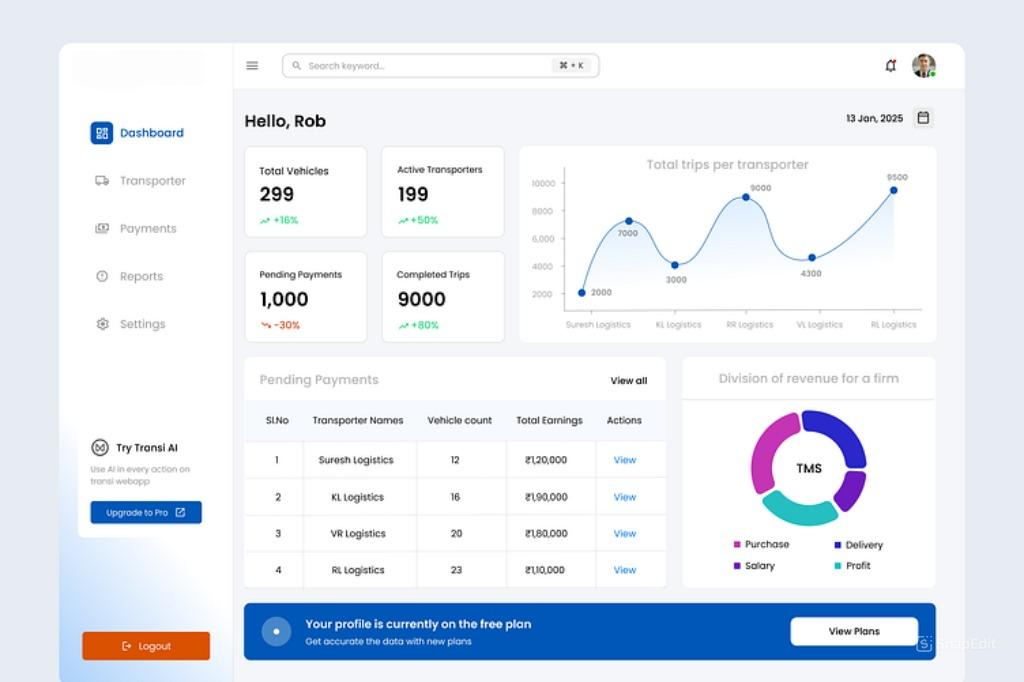Click the orange Logout button
This screenshot has height=682, width=1024.
[146, 646]
